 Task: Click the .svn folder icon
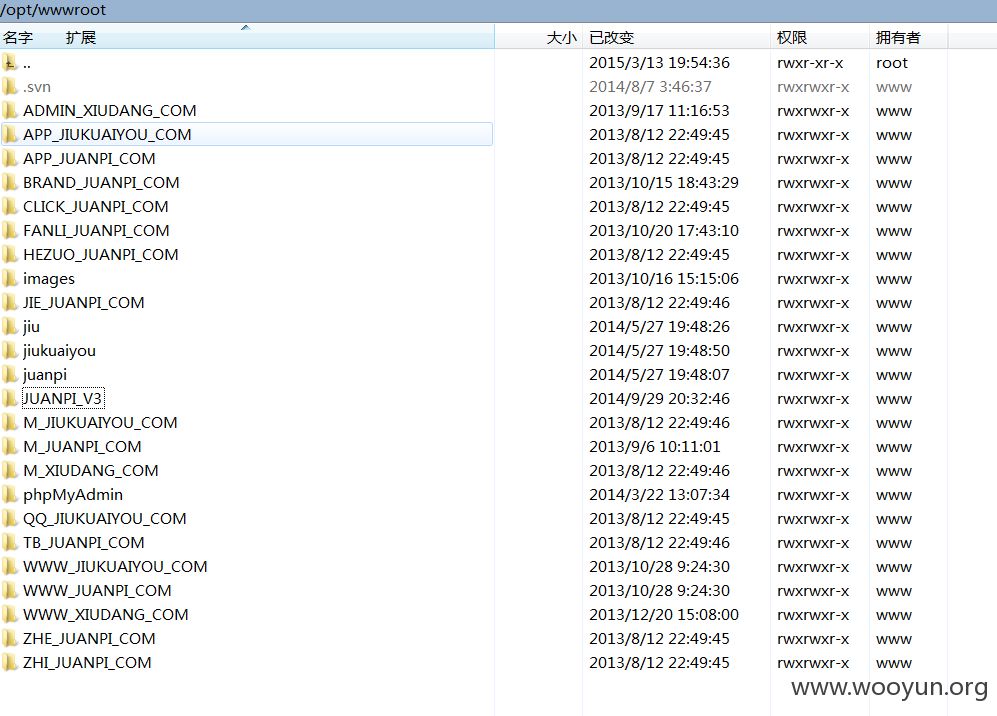pos(10,86)
